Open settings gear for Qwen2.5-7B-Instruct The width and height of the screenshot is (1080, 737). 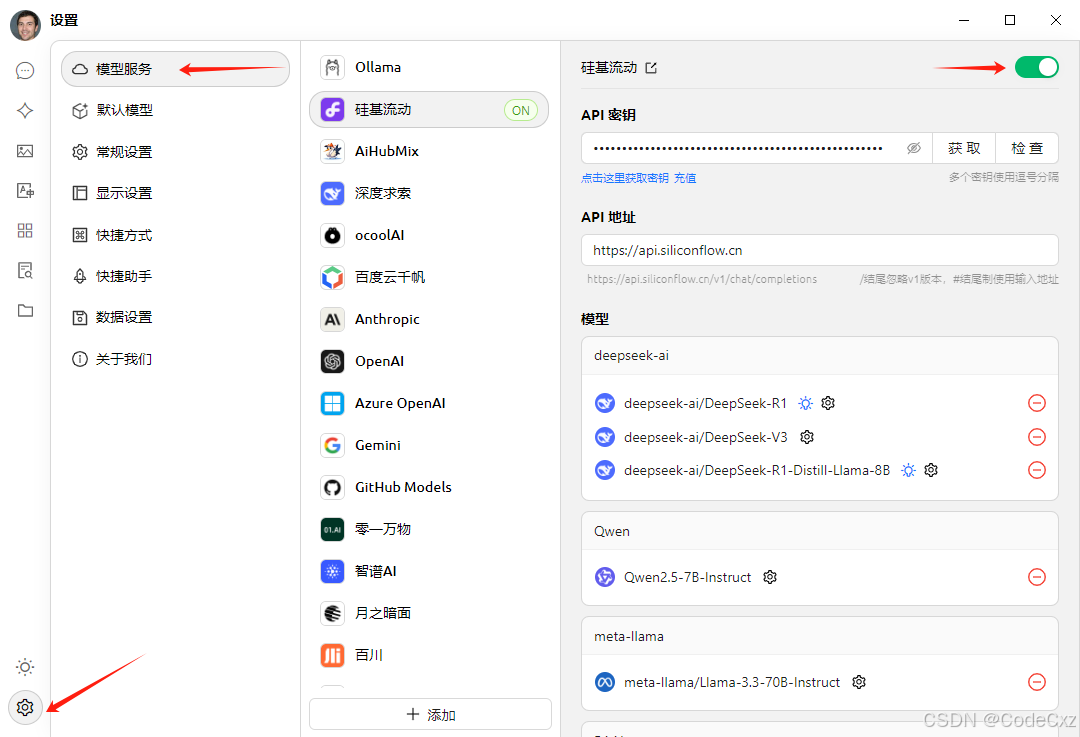[x=769, y=577]
